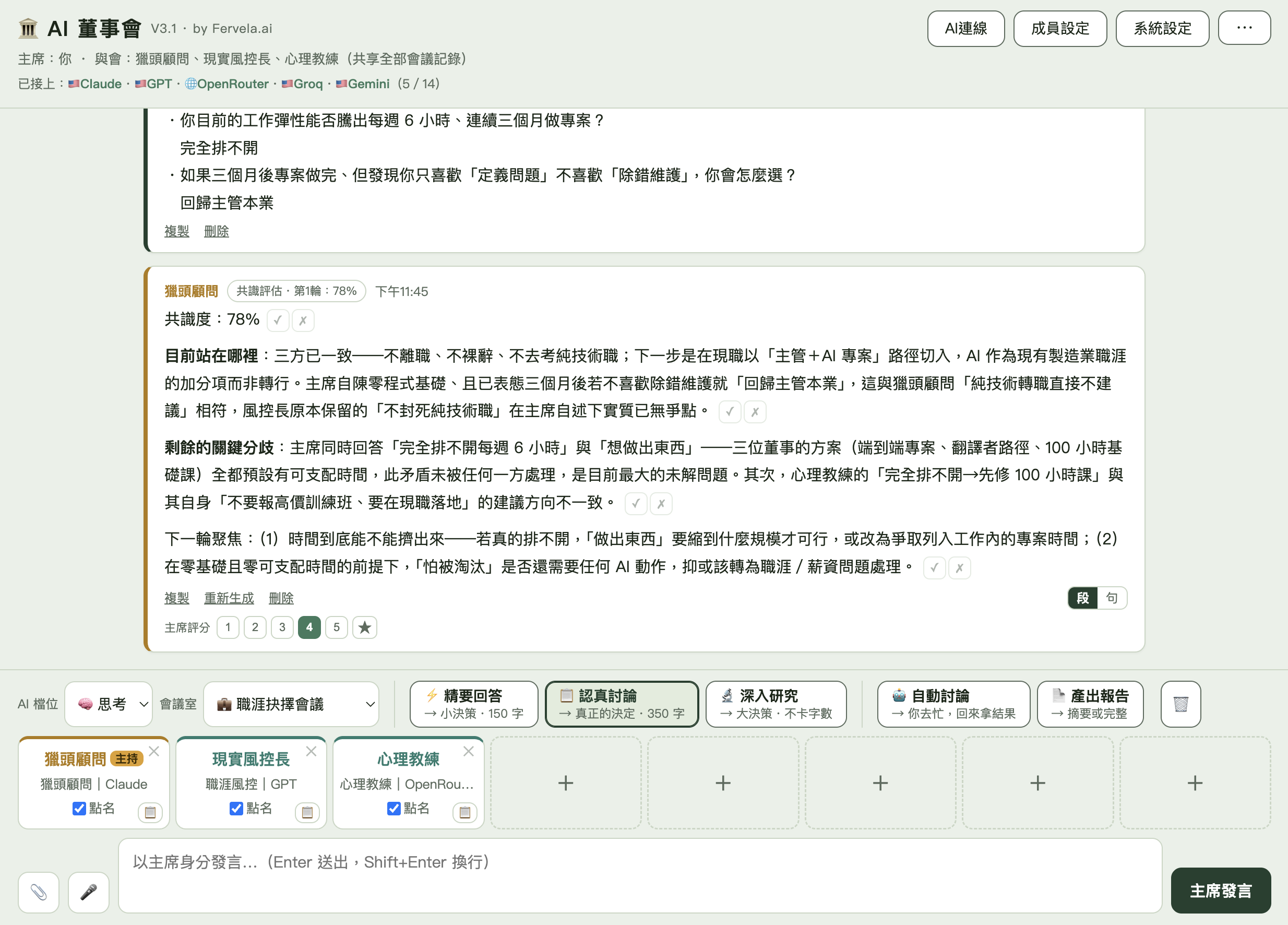The height and width of the screenshot is (925, 1288).
Task: Toggle 點名 checkbox for 心理教練
Action: 393,808
